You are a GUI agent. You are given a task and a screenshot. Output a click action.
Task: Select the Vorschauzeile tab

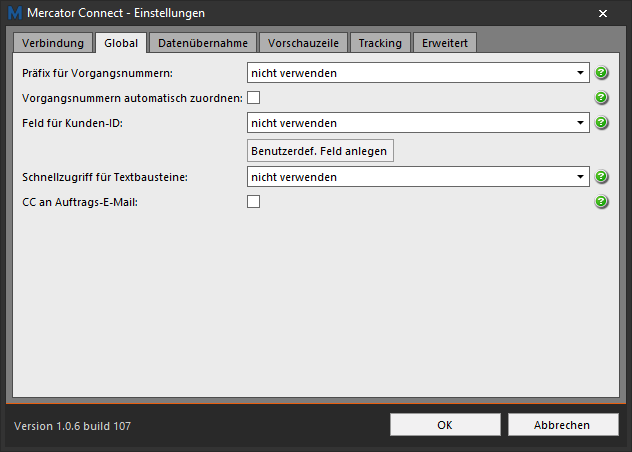[x=303, y=43]
